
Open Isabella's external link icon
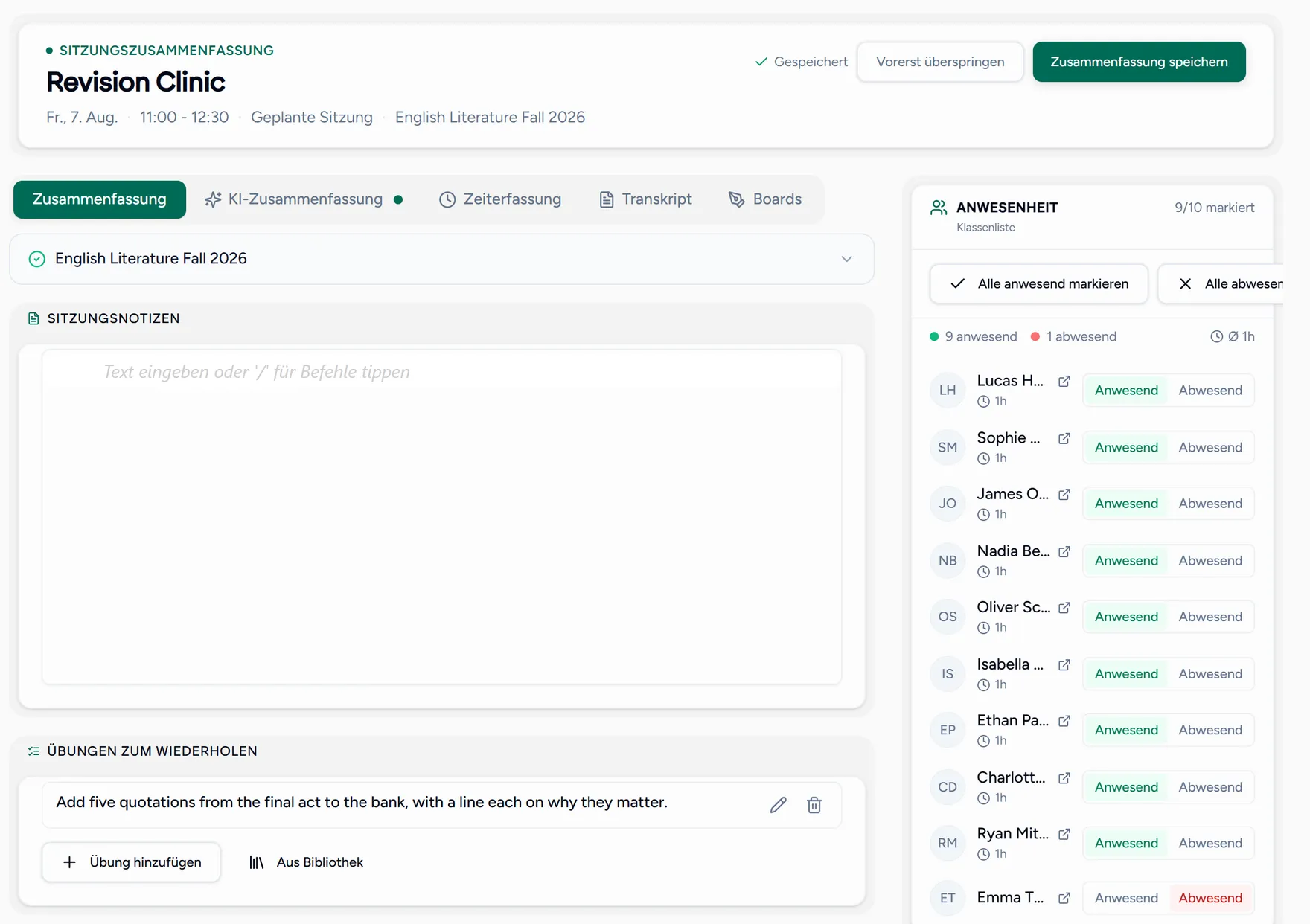[x=1064, y=664]
